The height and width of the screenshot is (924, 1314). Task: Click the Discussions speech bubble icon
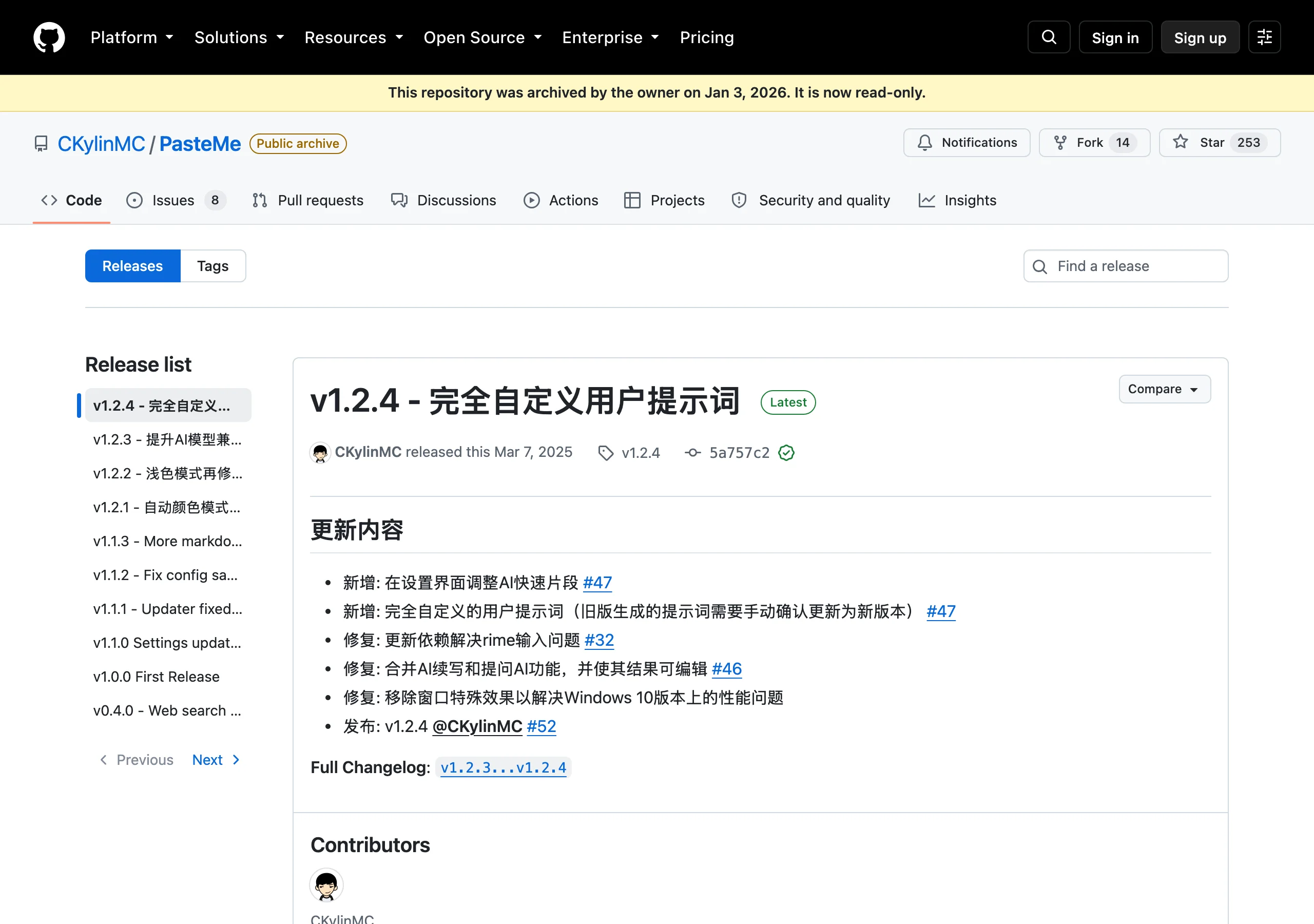399,200
